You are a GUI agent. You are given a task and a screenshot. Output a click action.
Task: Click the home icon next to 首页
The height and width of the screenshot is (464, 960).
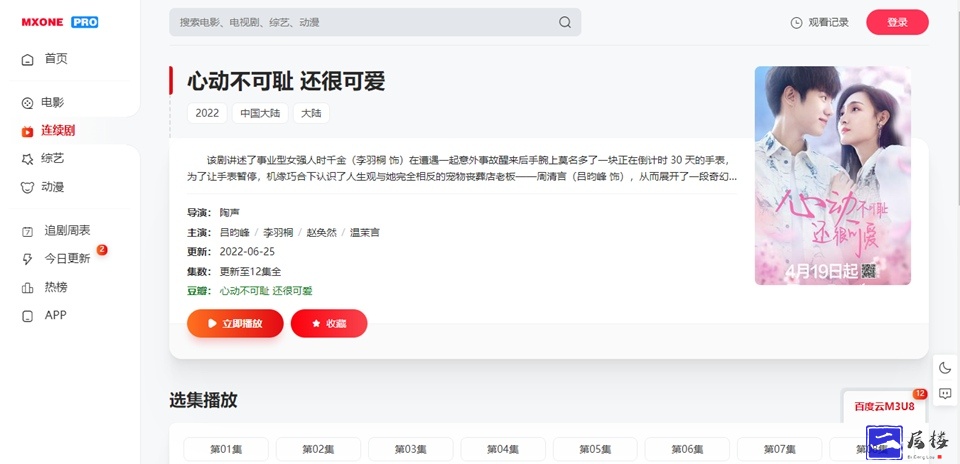click(27, 59)
